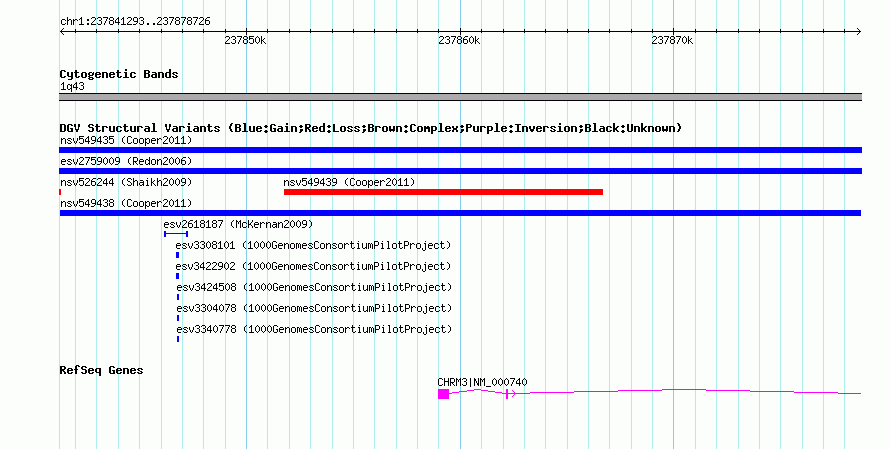
Task: Click the chr1:237841293..237878726 coordinate text
Action: [135, 22]
